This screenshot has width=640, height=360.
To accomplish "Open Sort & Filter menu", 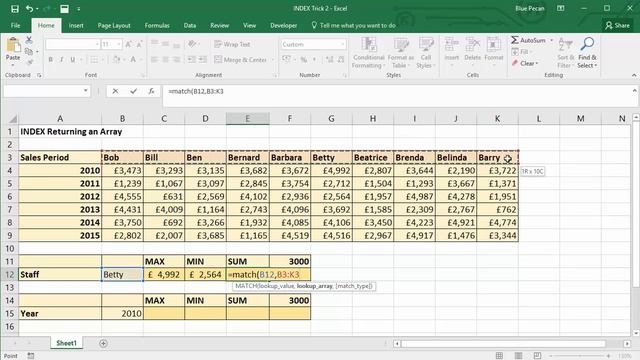I will (x=565, y=53).
